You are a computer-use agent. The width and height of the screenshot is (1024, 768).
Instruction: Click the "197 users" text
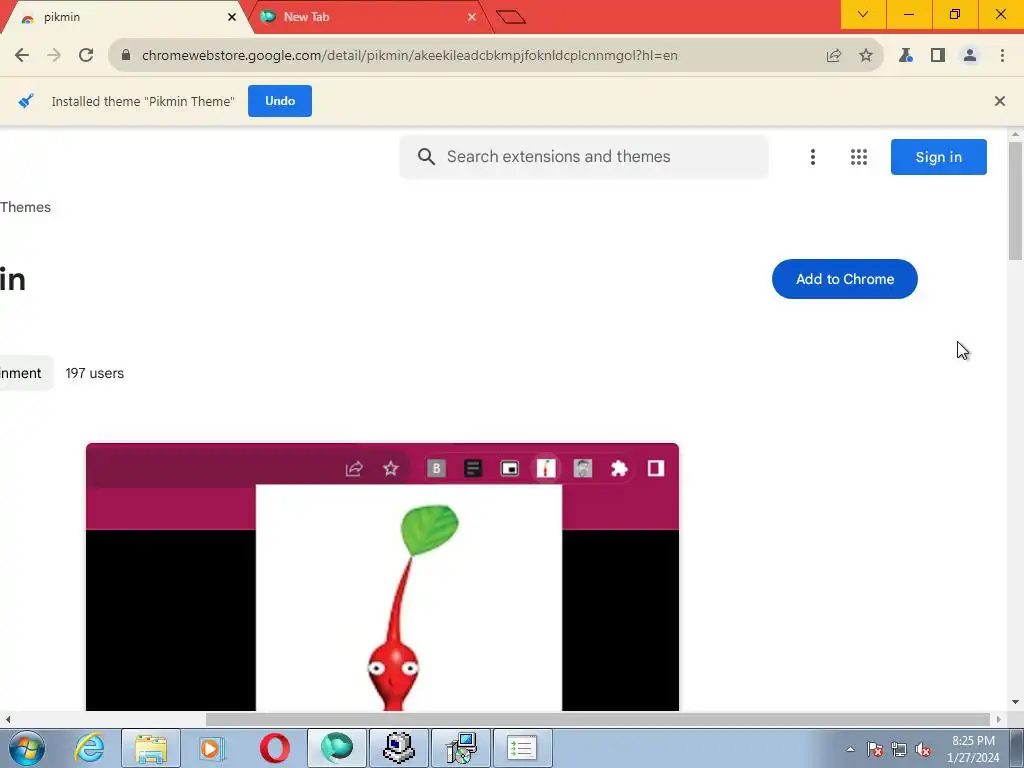(95, 374)
